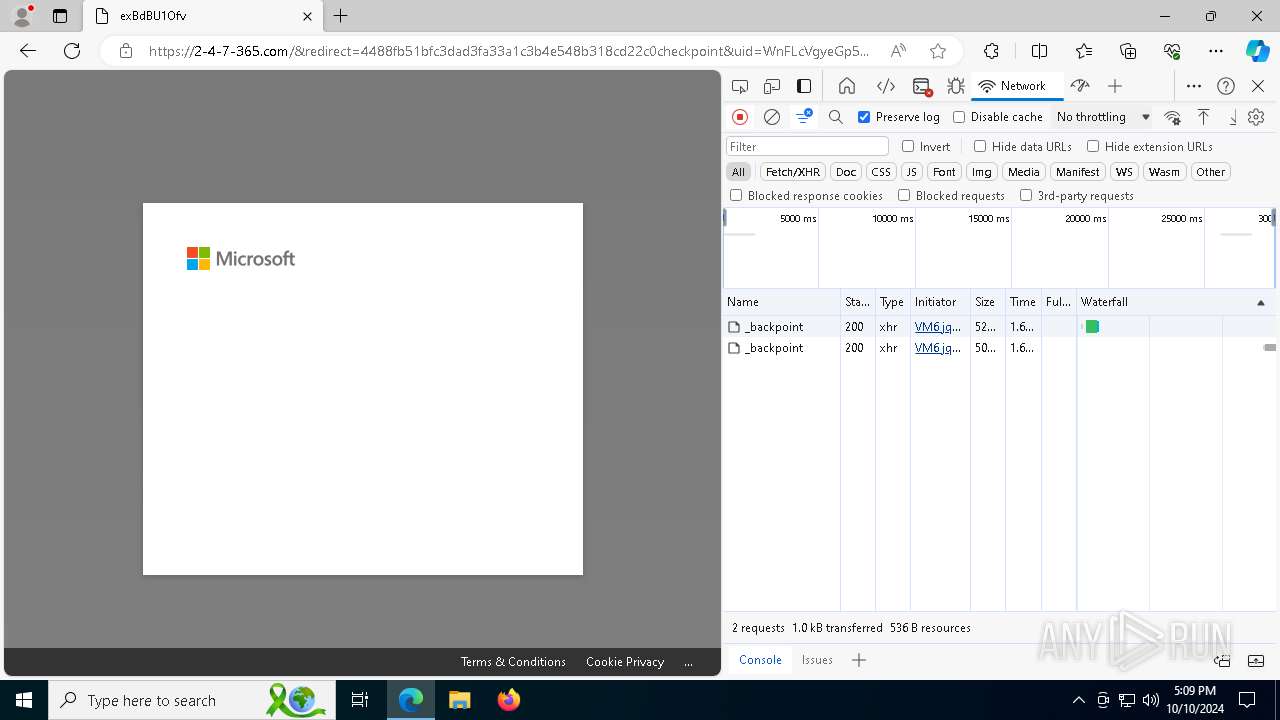Import HAR file upload arrow icon

[x=1204, y=117]
